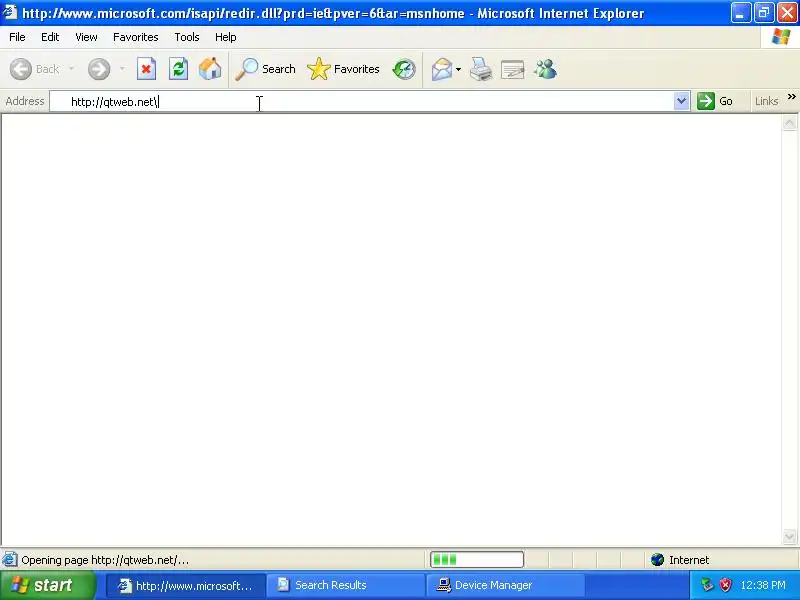Click the 12:38 PM system clock
Image resolution: width=800 pixels, height=600 pixels.
click(x=763, y=585)
